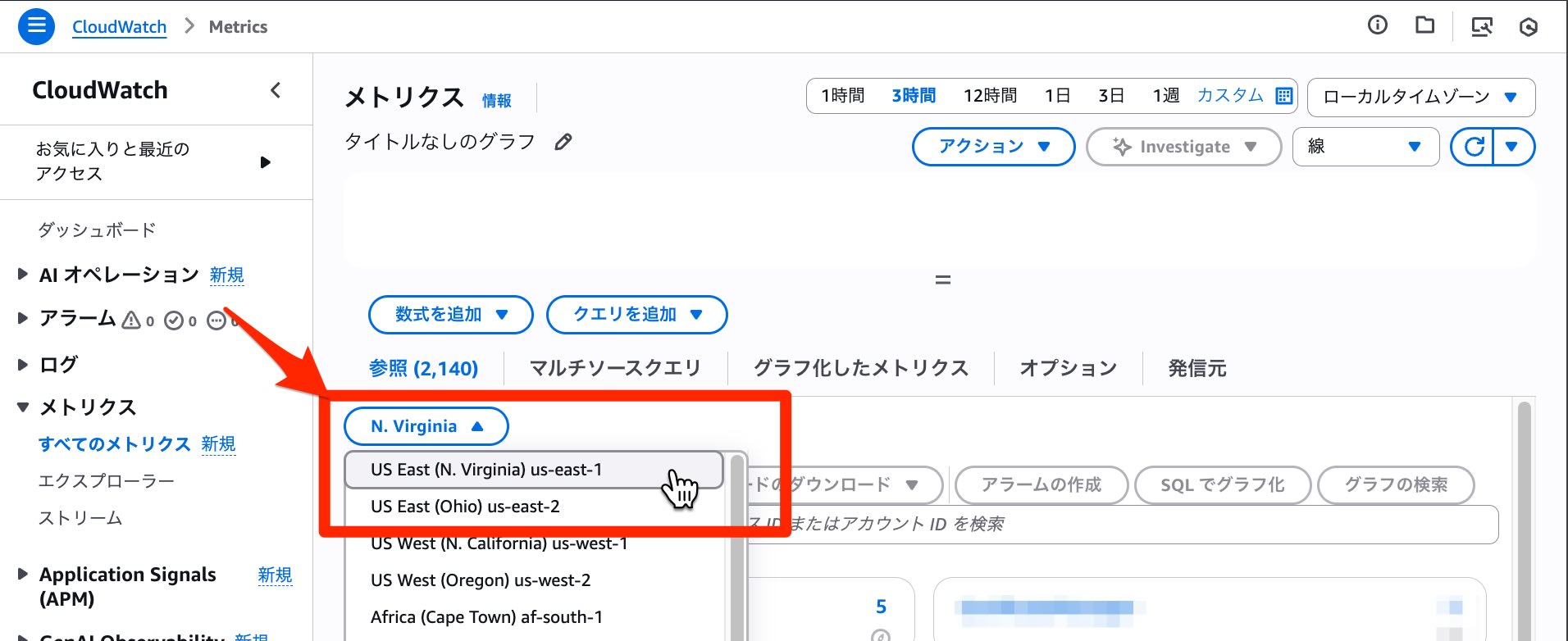Open ストリーム in sidebar

pos(80,518)
